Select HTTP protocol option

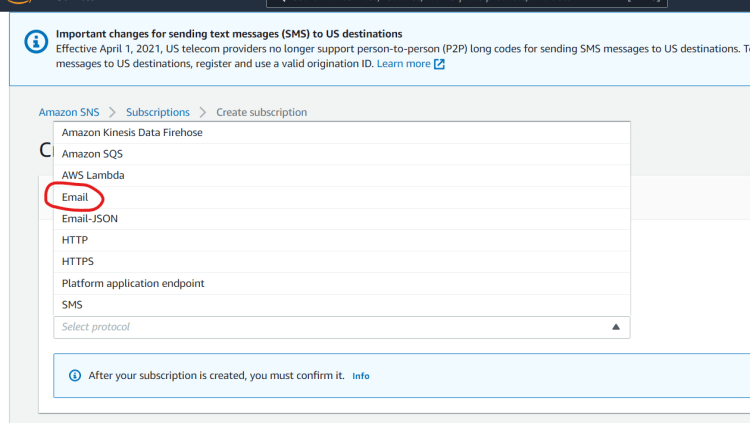point(342,240)
